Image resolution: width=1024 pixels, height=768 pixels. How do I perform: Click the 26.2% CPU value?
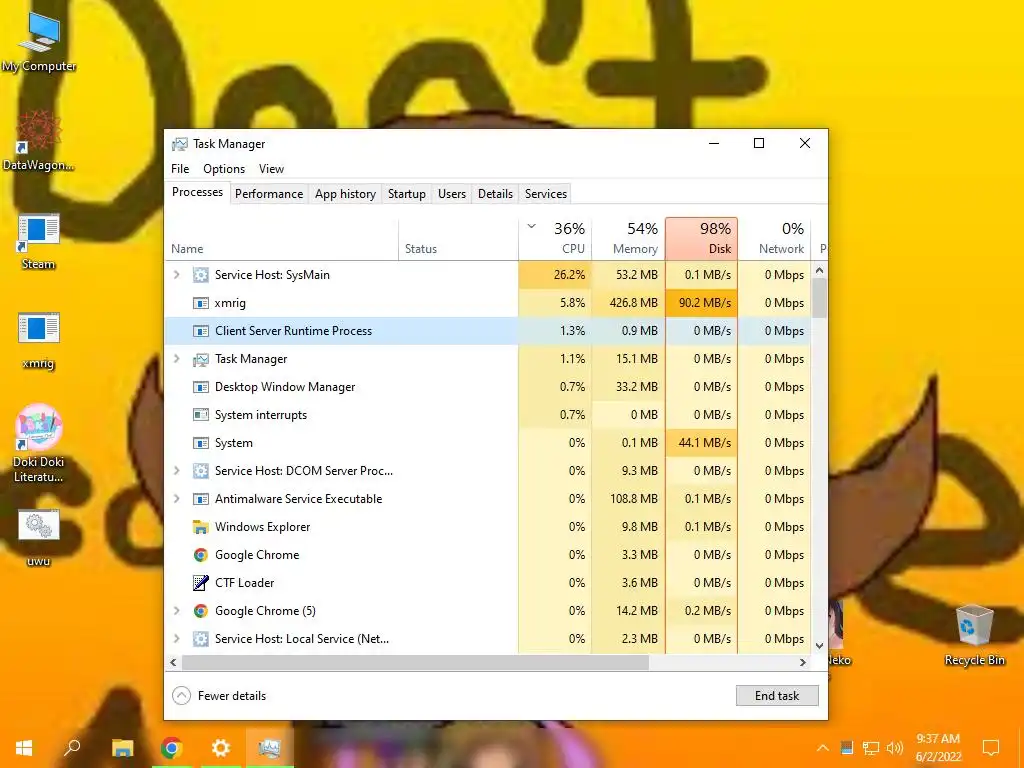click(x=555, y=275)
